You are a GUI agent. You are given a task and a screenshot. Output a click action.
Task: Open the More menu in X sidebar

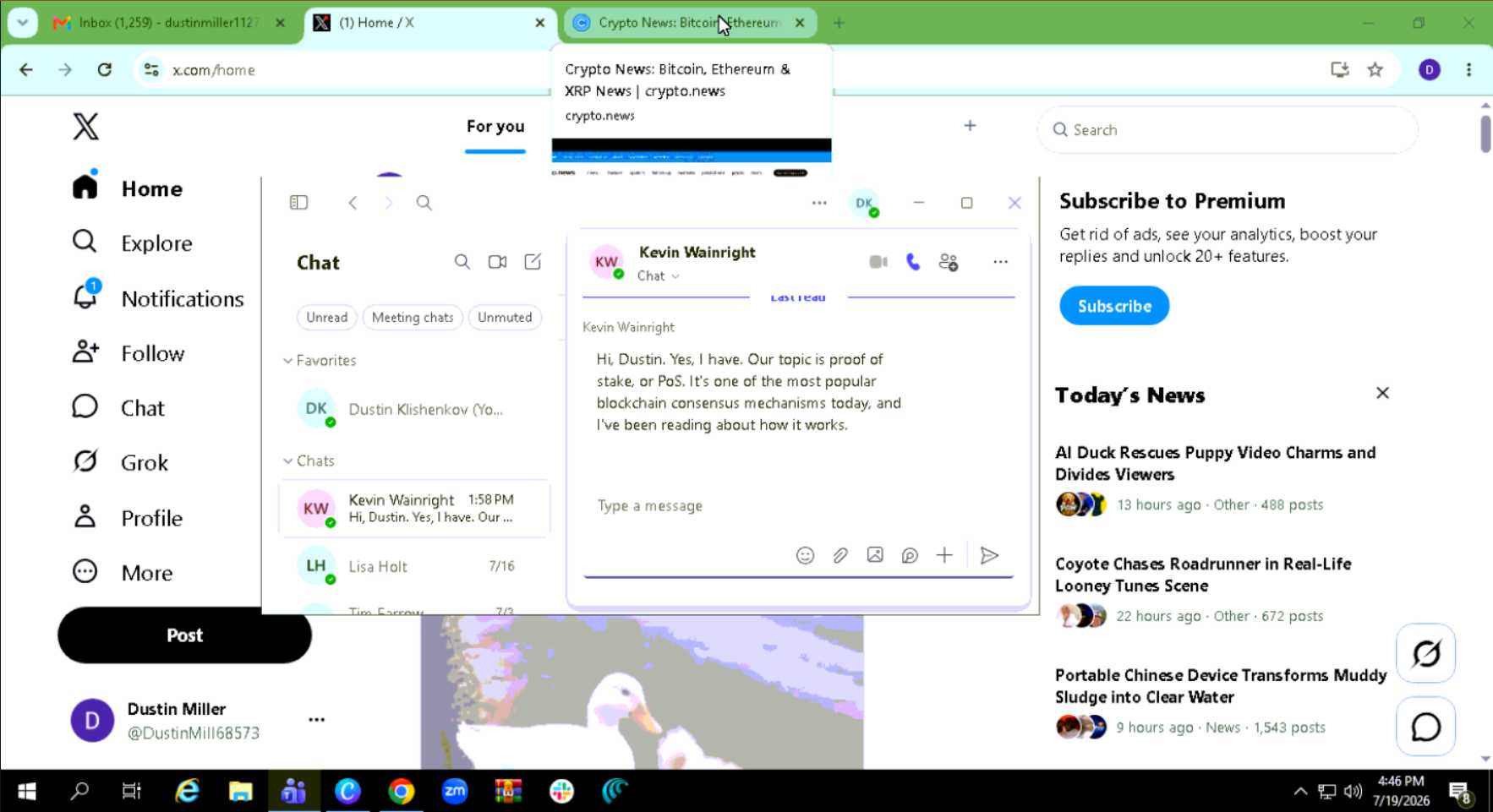(x=123, y=573)
